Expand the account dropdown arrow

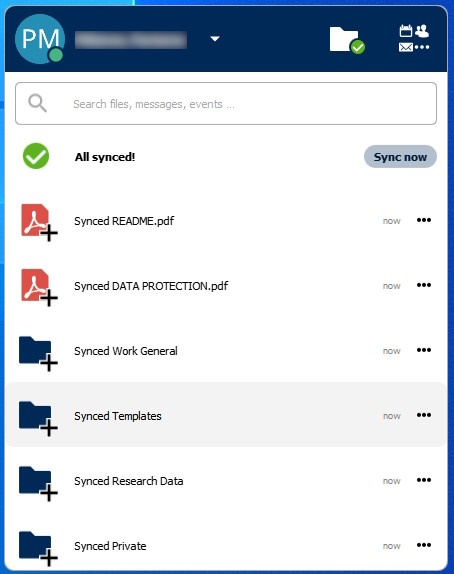pyautogui.click(x=215, y=38)
